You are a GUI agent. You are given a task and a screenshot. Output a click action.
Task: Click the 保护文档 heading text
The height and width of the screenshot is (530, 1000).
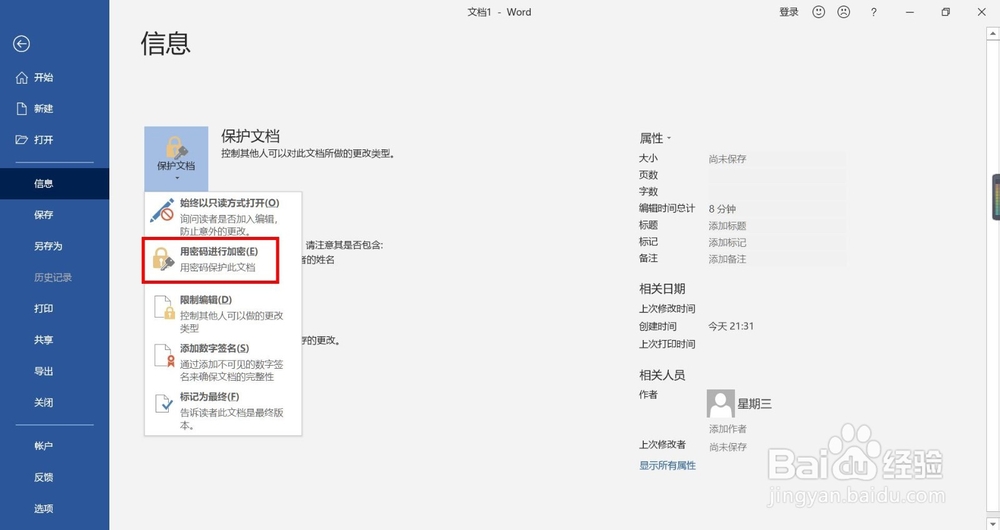coord(251,136)
